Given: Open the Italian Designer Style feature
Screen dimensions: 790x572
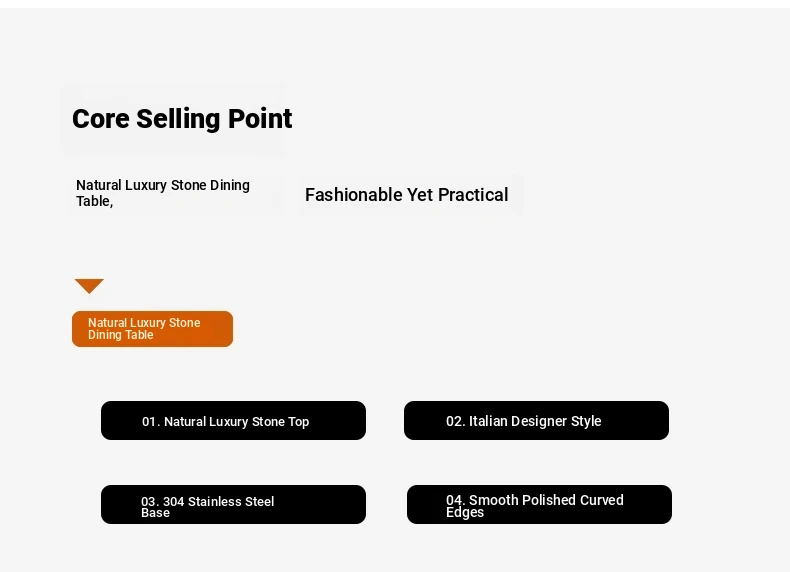Looking at the screenshot, I should click(536, 421).
